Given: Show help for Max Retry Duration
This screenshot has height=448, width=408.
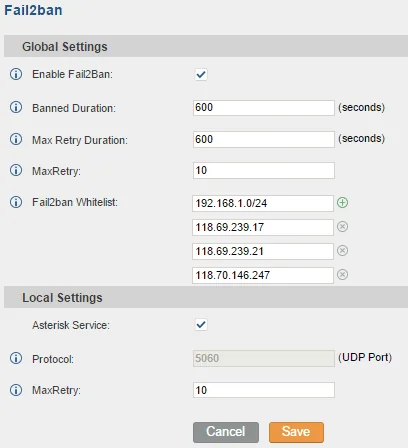Looking at the screenshot, I should (x=16, y=139).
